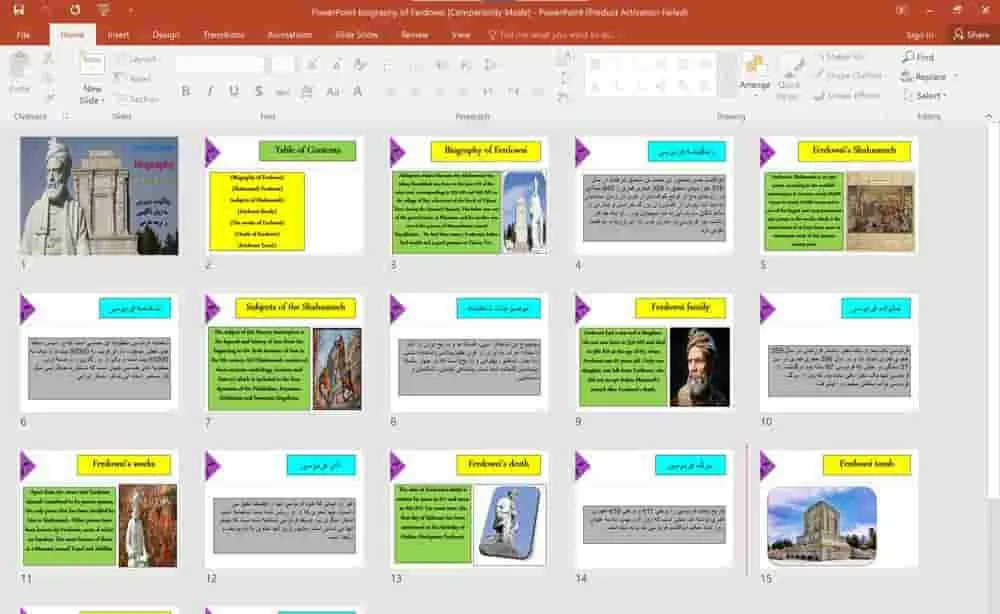Click the Change Case Aa icon
This screenshot has width=1000, height=614.
(x=333, y=92)
